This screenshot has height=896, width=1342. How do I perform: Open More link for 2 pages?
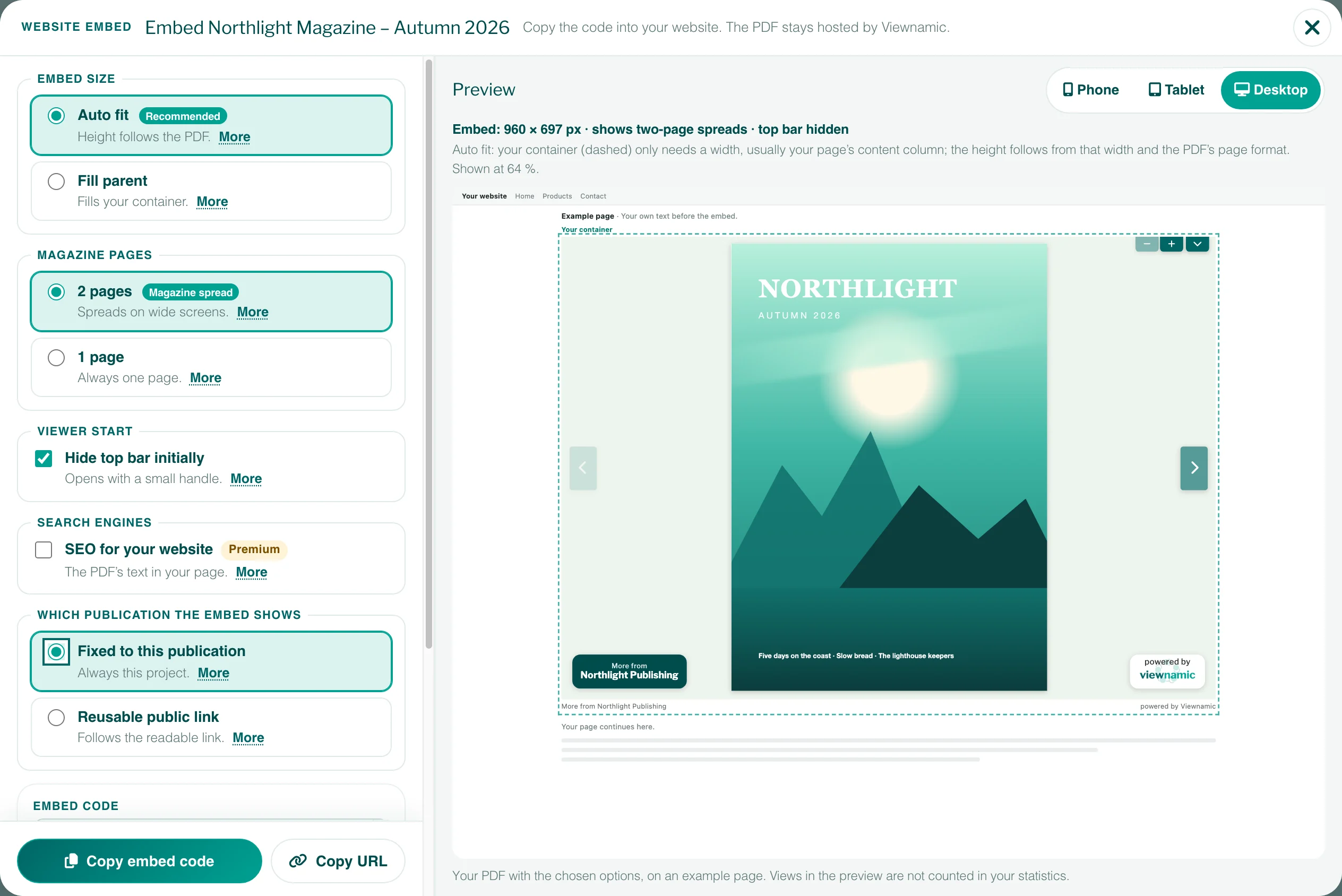click(253, 312)
